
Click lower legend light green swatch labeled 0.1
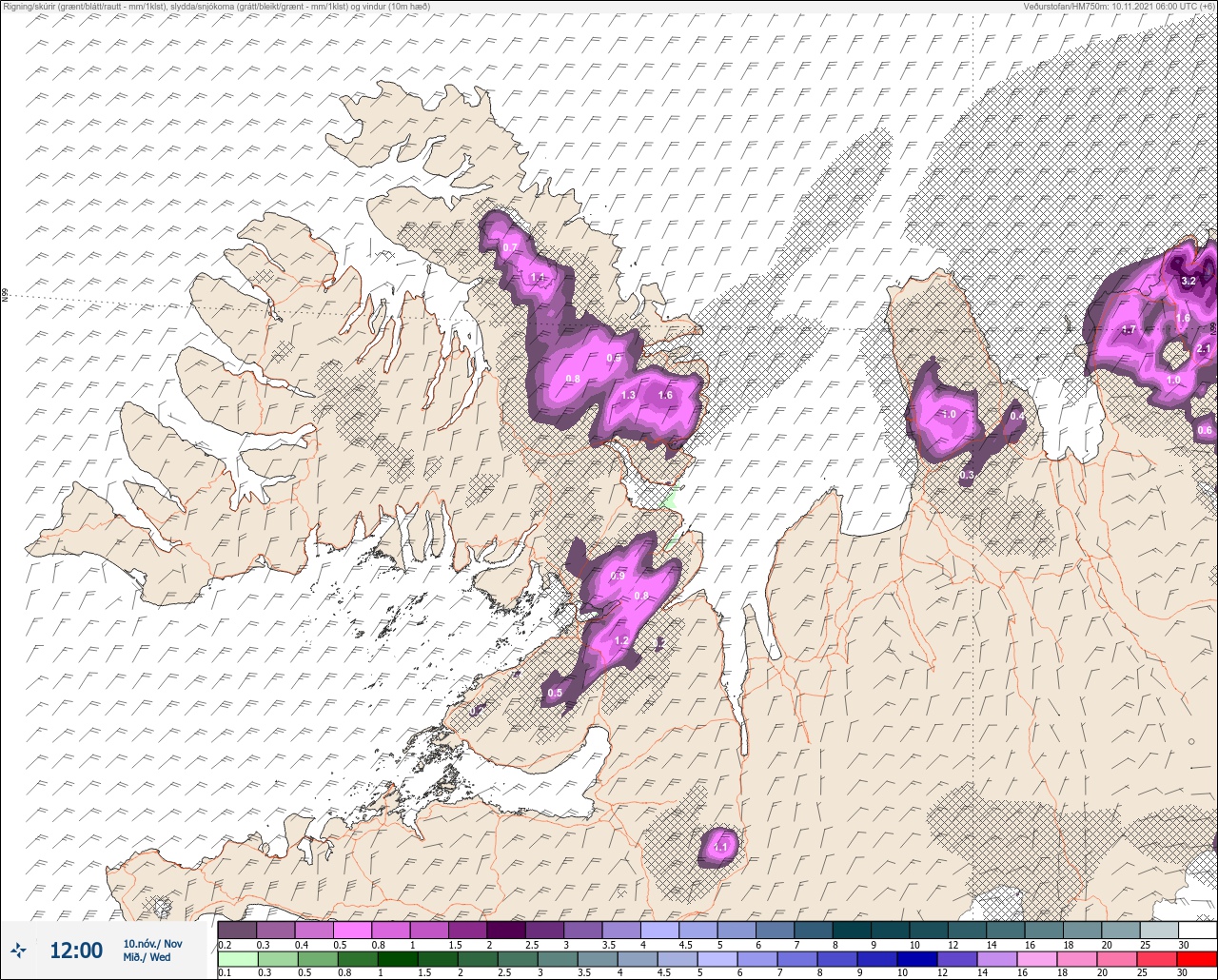click(237, 959)
